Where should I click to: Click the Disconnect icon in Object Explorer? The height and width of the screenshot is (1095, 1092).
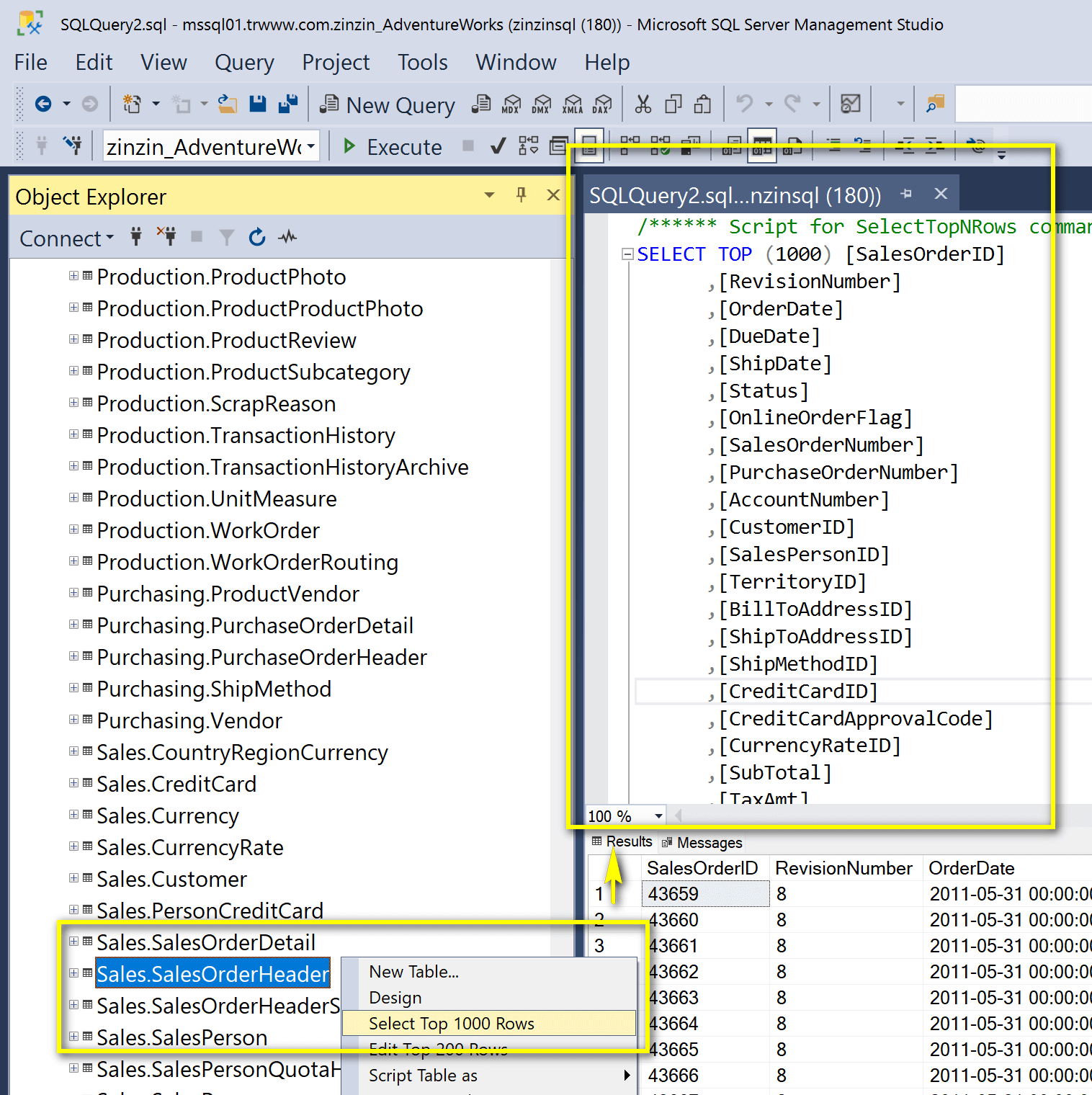coord(166,237)
